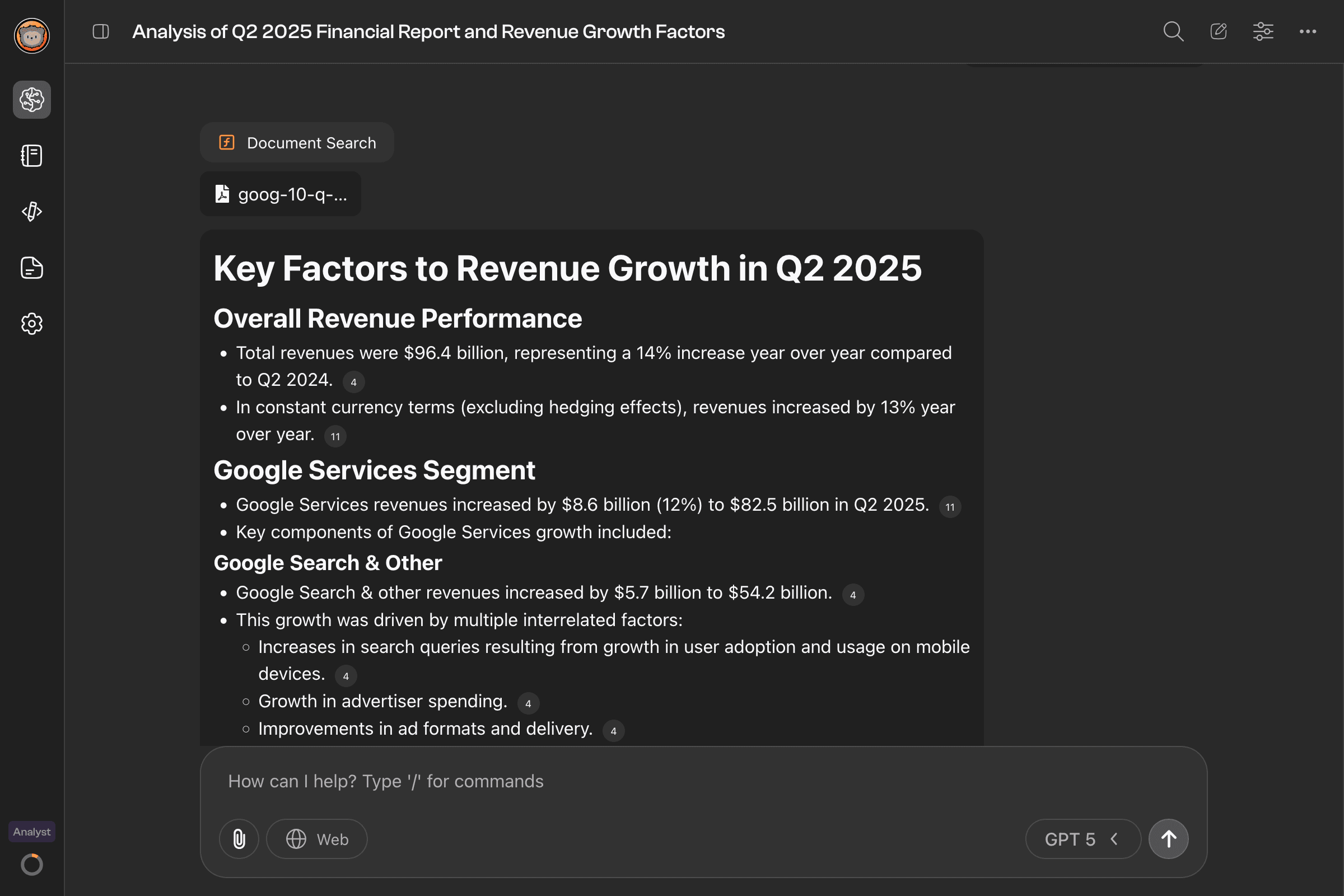Open the three-dot more options menu

(x=1308, y=31)
